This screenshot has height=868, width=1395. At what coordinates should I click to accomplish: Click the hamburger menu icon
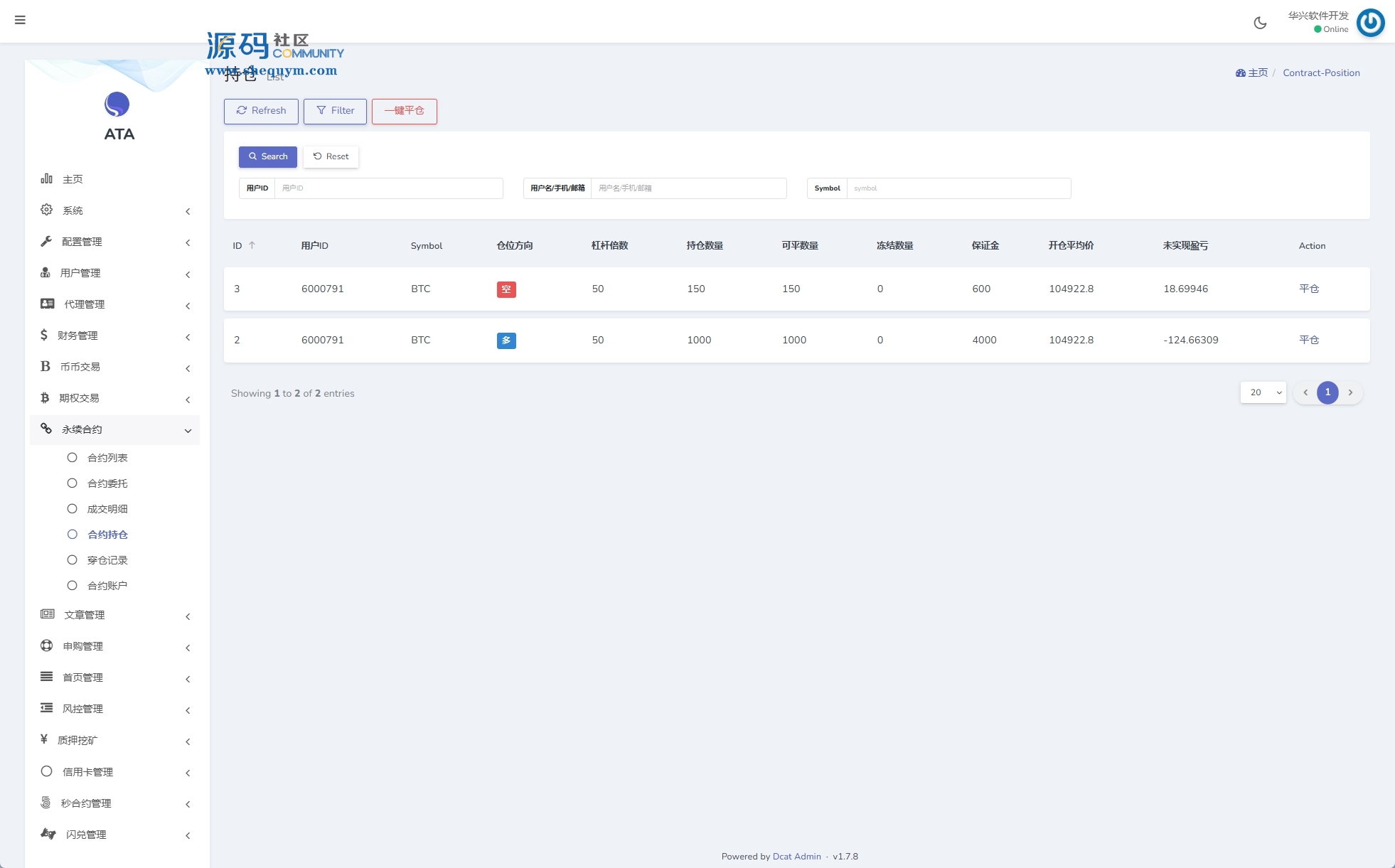(x=20, y=20)
